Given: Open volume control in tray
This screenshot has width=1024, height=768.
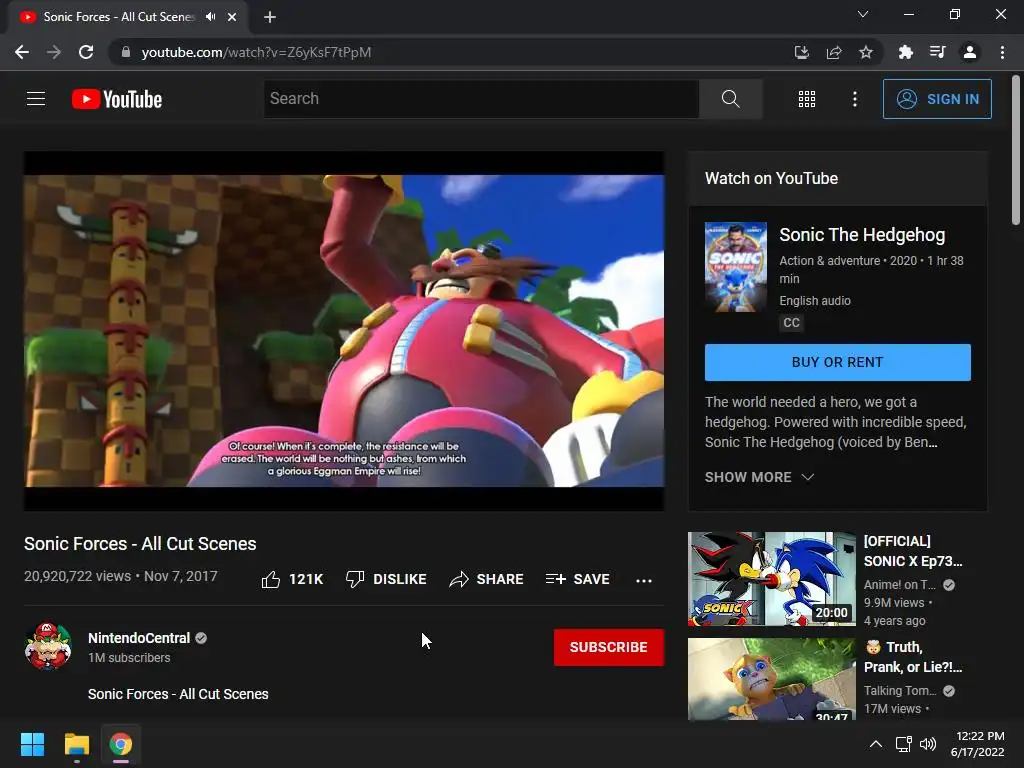Looking at the screenshot, I should coord(927,744).
